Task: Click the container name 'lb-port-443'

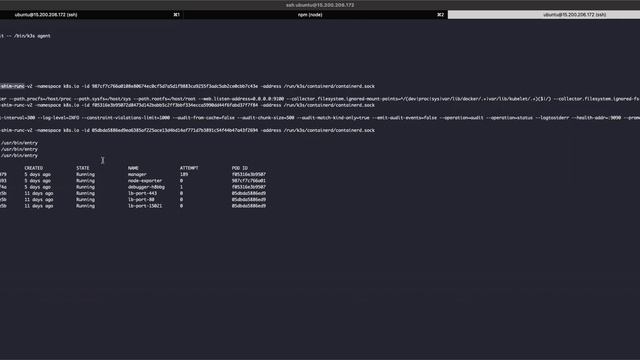Action: tap(142, 193)
